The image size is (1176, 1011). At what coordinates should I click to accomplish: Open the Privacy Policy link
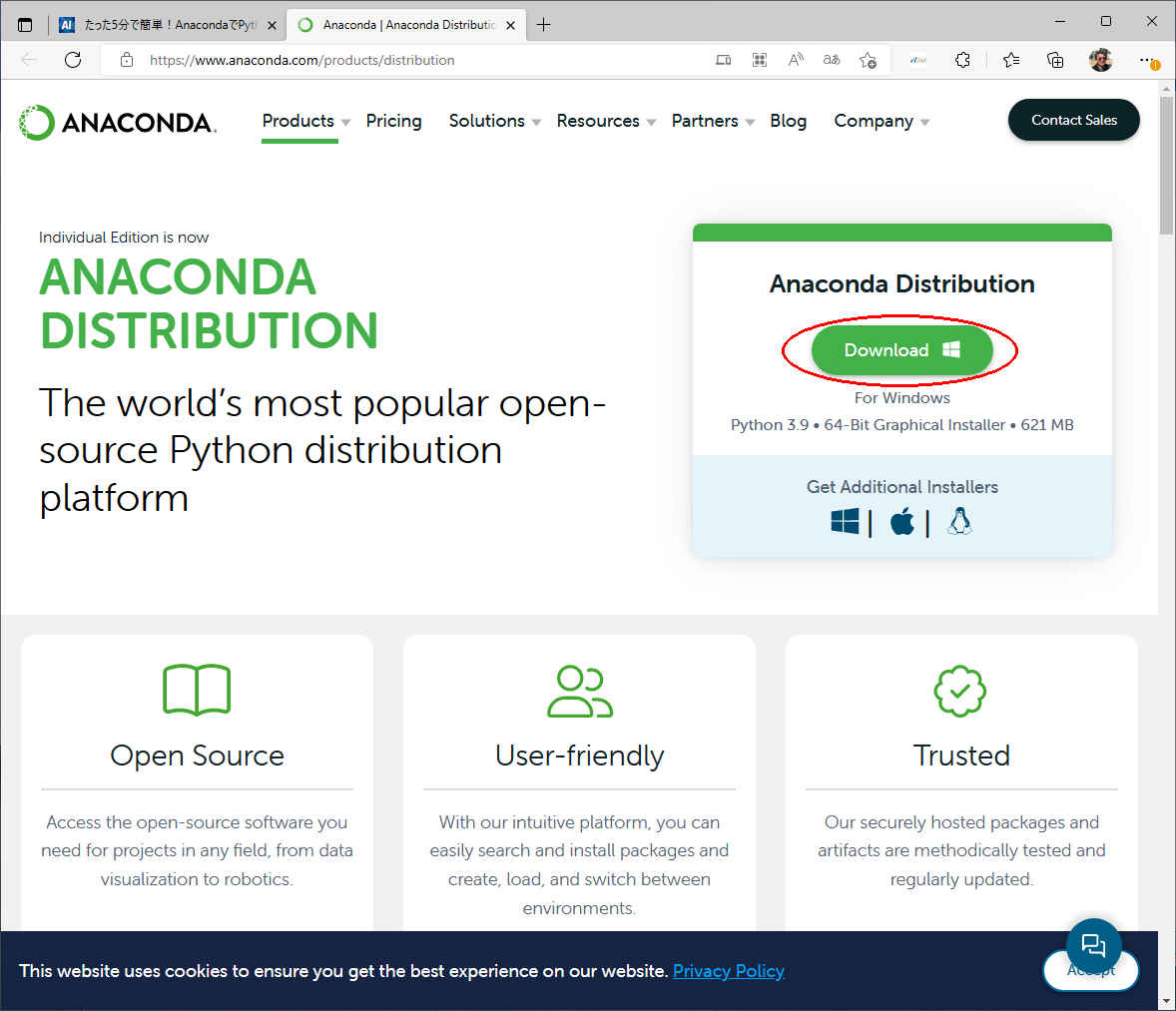pos(728,971)
